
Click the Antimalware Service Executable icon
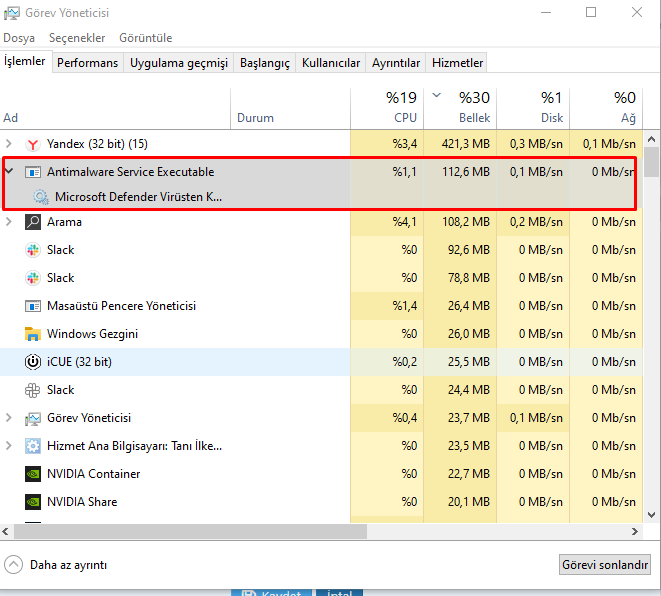(x=33, y=172)
